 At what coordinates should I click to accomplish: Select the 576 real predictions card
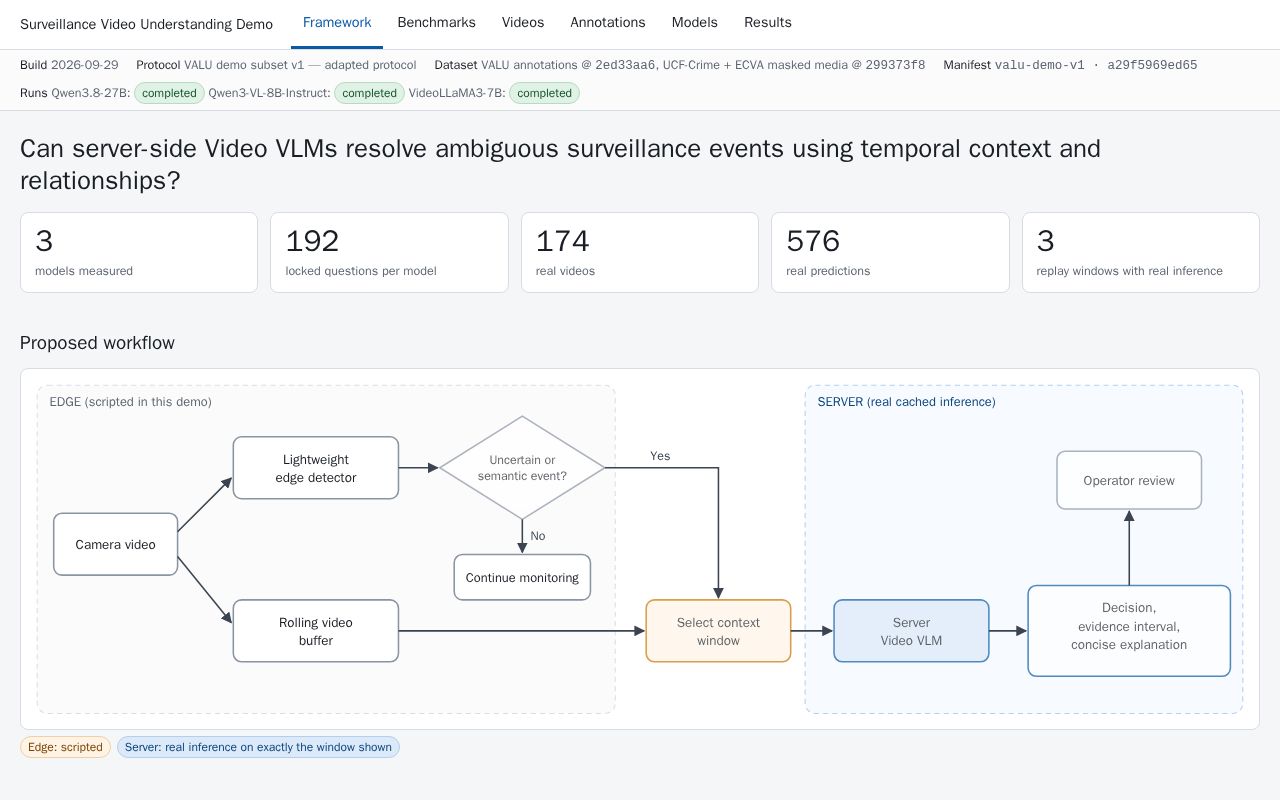pyautogui.click(x=890, y=252)
